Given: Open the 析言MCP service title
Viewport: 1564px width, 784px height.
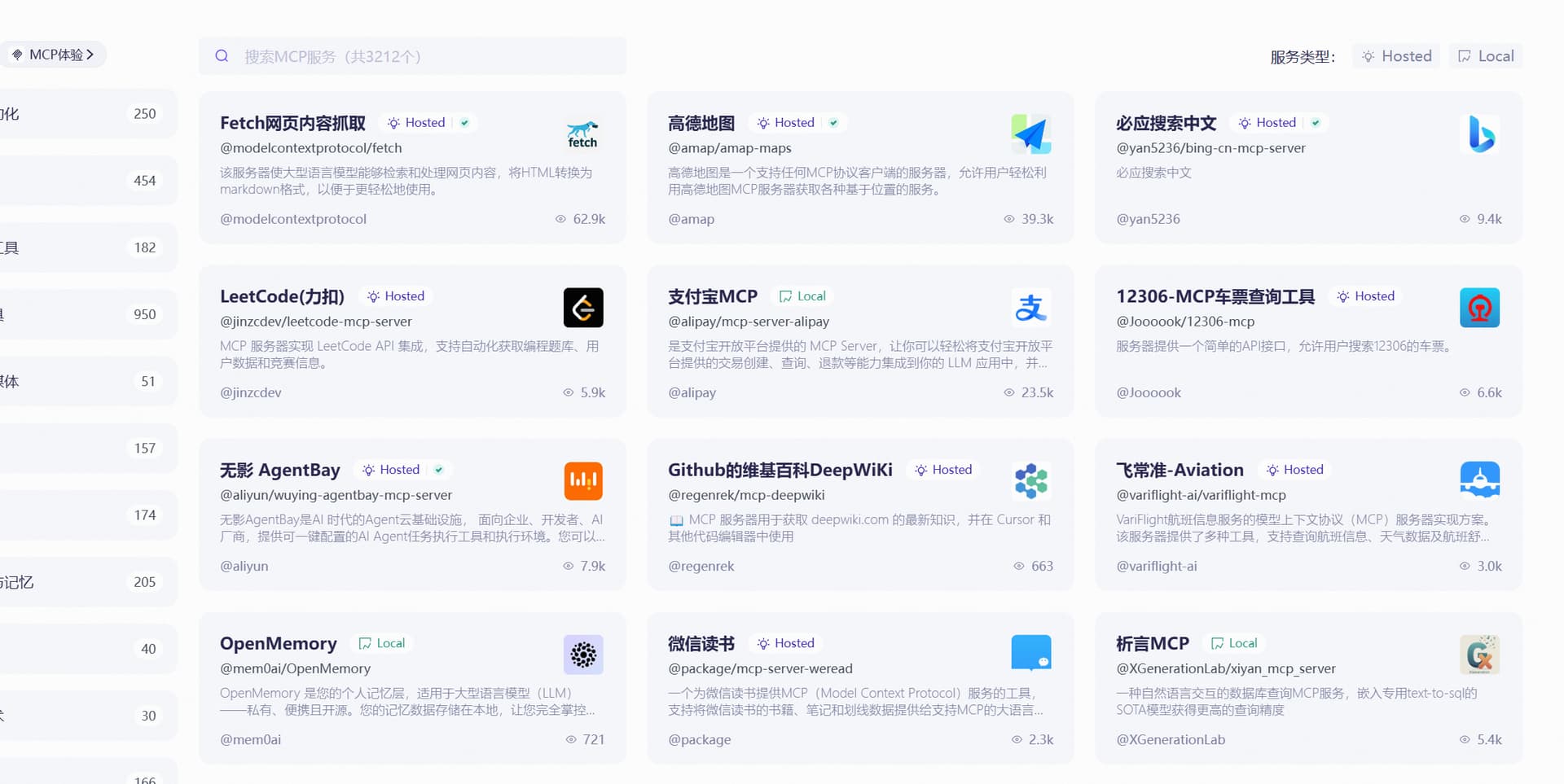Looking at the screenshot, I should point(1153,643).
